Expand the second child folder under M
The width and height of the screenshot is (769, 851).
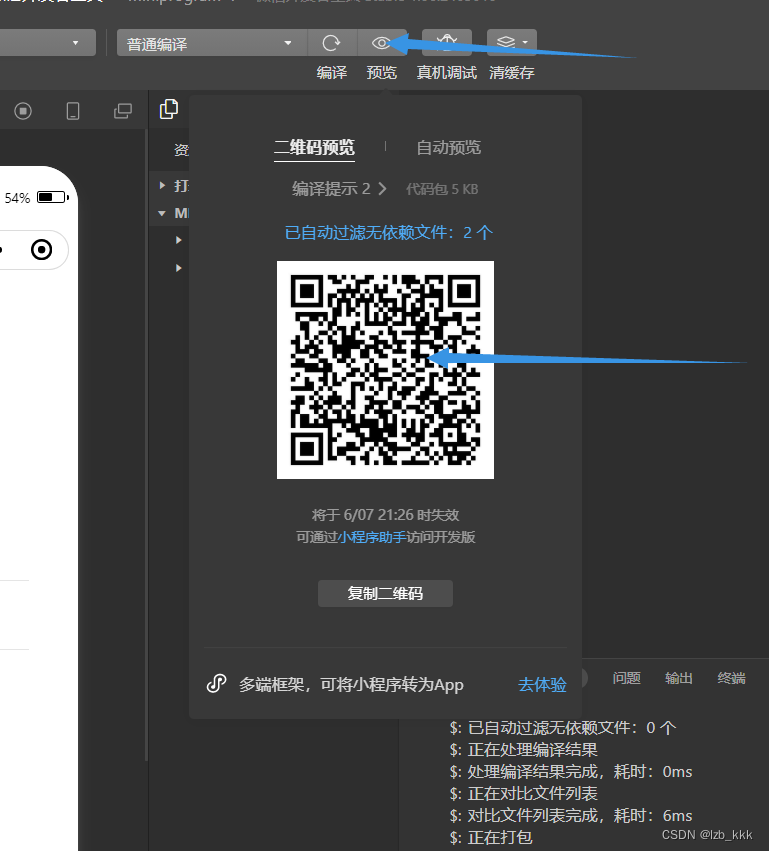coord(179,268)
